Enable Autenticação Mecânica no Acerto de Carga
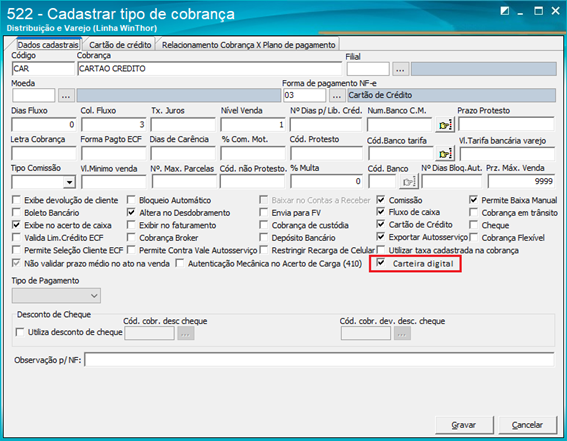 (x=180, y=263)
